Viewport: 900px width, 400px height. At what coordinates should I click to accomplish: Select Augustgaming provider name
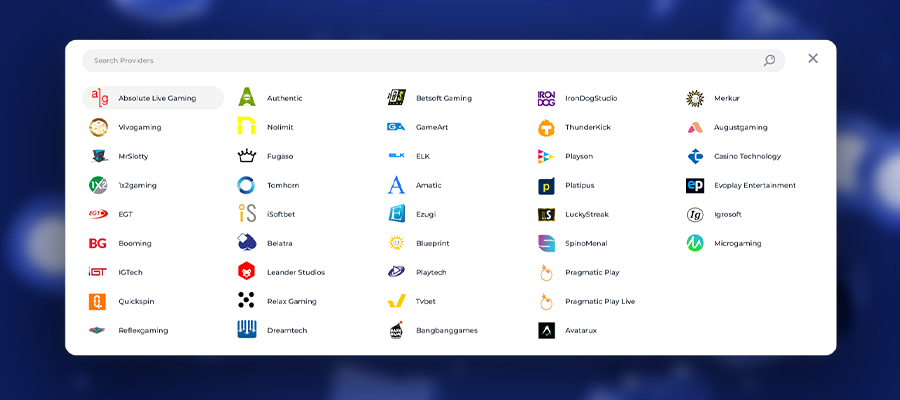point(740,127)
